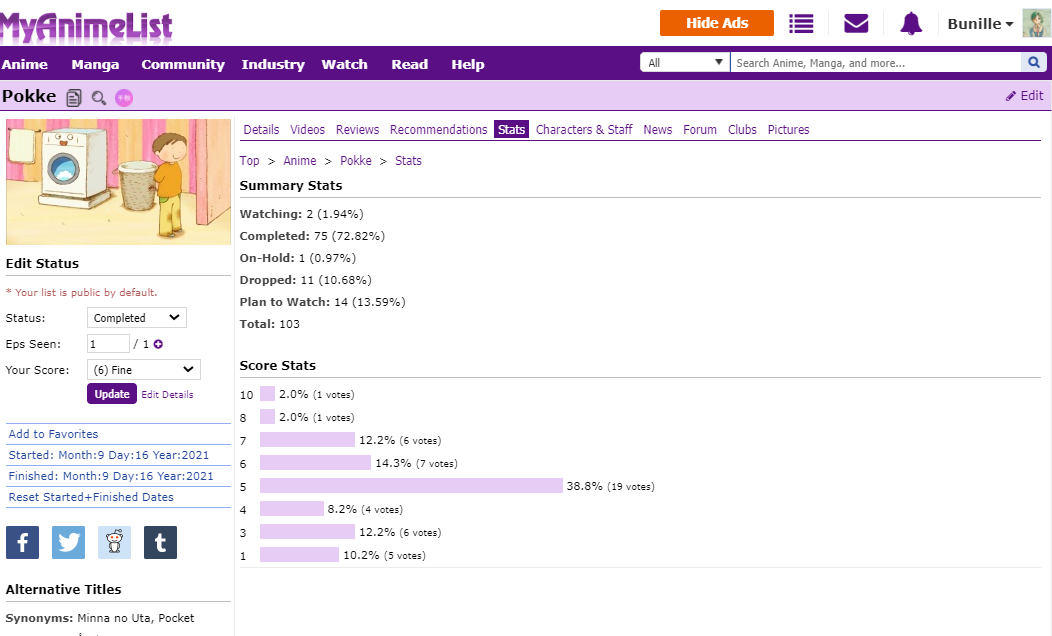Click Reset Started+Finished Dates
The height and width of the screenshot is (636, 1052).
[91, 497]
